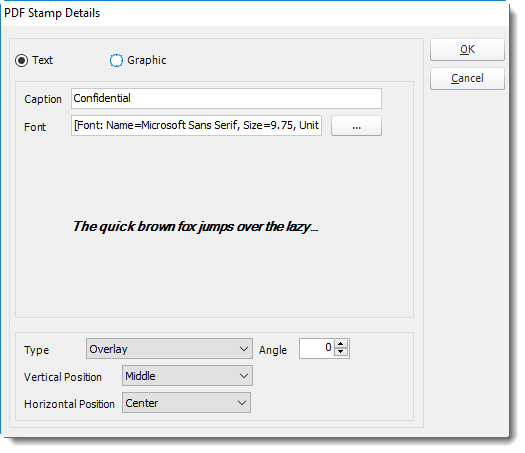The image size is (525, 453).
Task: Click the Caption field containing Confidential
Action: tap(226, 98)
